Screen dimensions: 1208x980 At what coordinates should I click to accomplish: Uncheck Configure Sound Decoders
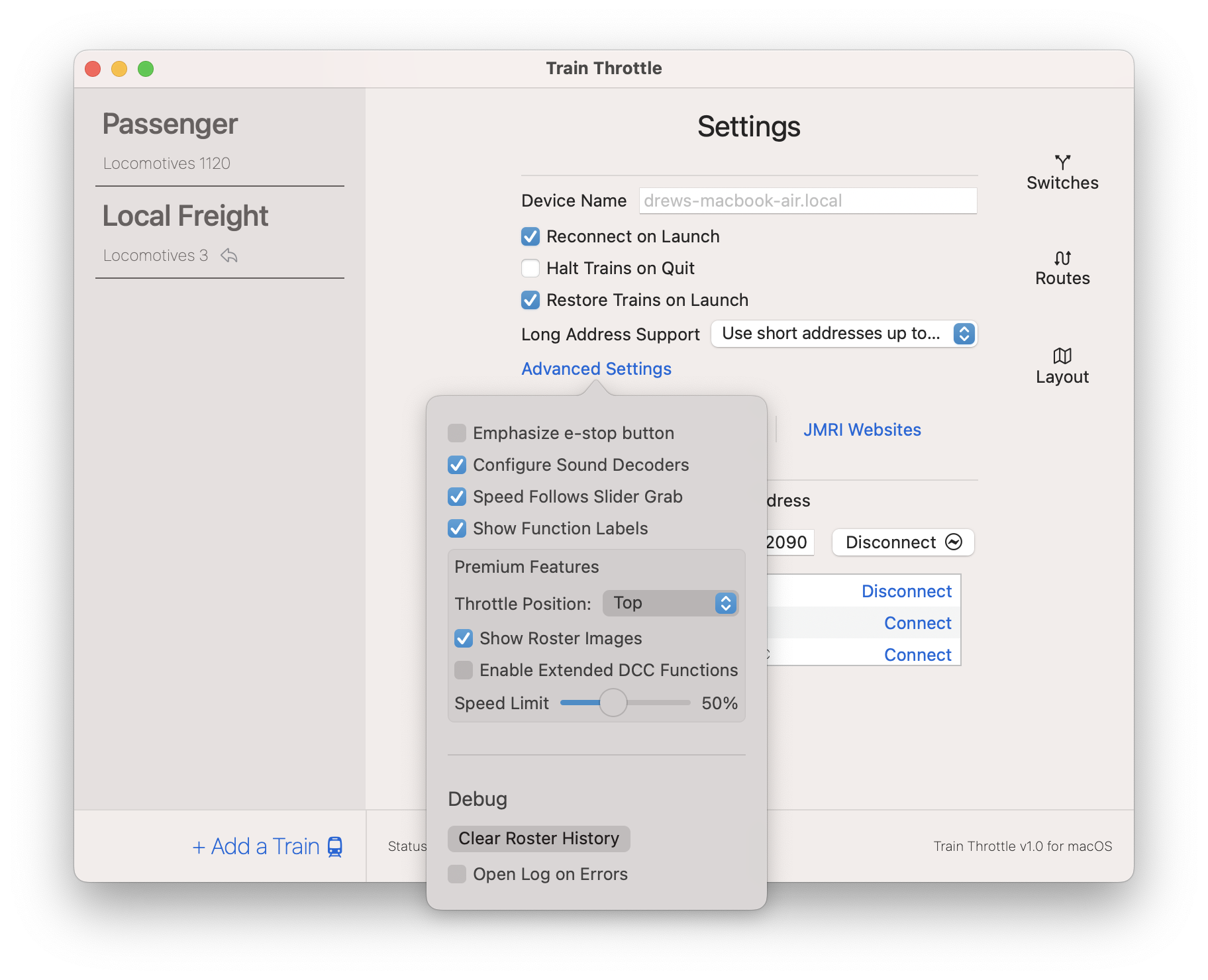pos(457,465)
